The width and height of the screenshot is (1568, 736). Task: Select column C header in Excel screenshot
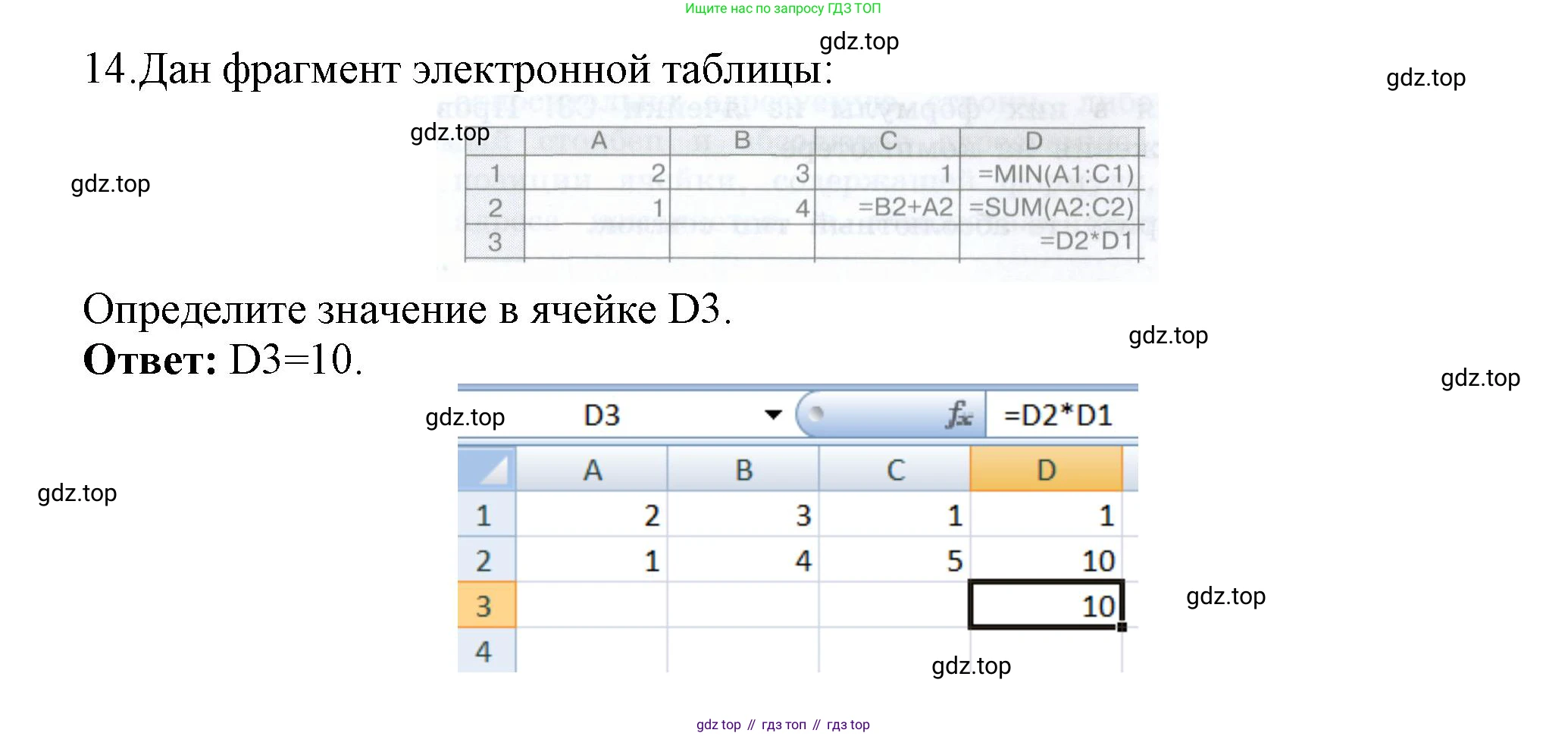(x=895, y=469)
